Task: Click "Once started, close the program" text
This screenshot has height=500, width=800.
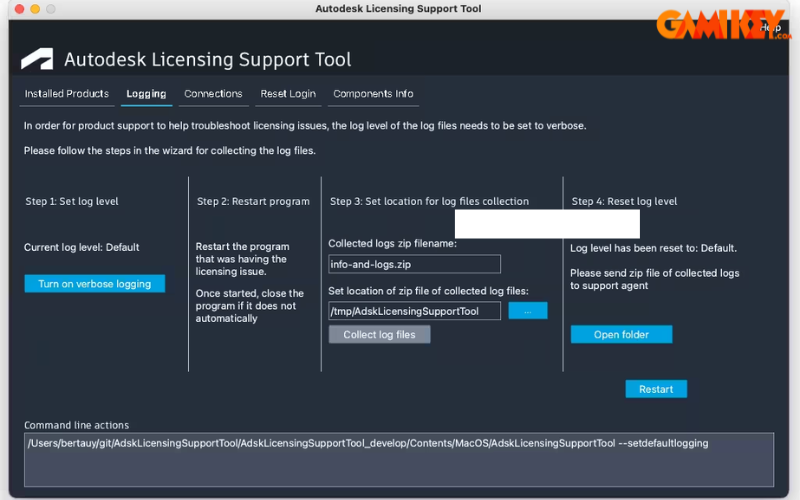Action: pos(249,306)
